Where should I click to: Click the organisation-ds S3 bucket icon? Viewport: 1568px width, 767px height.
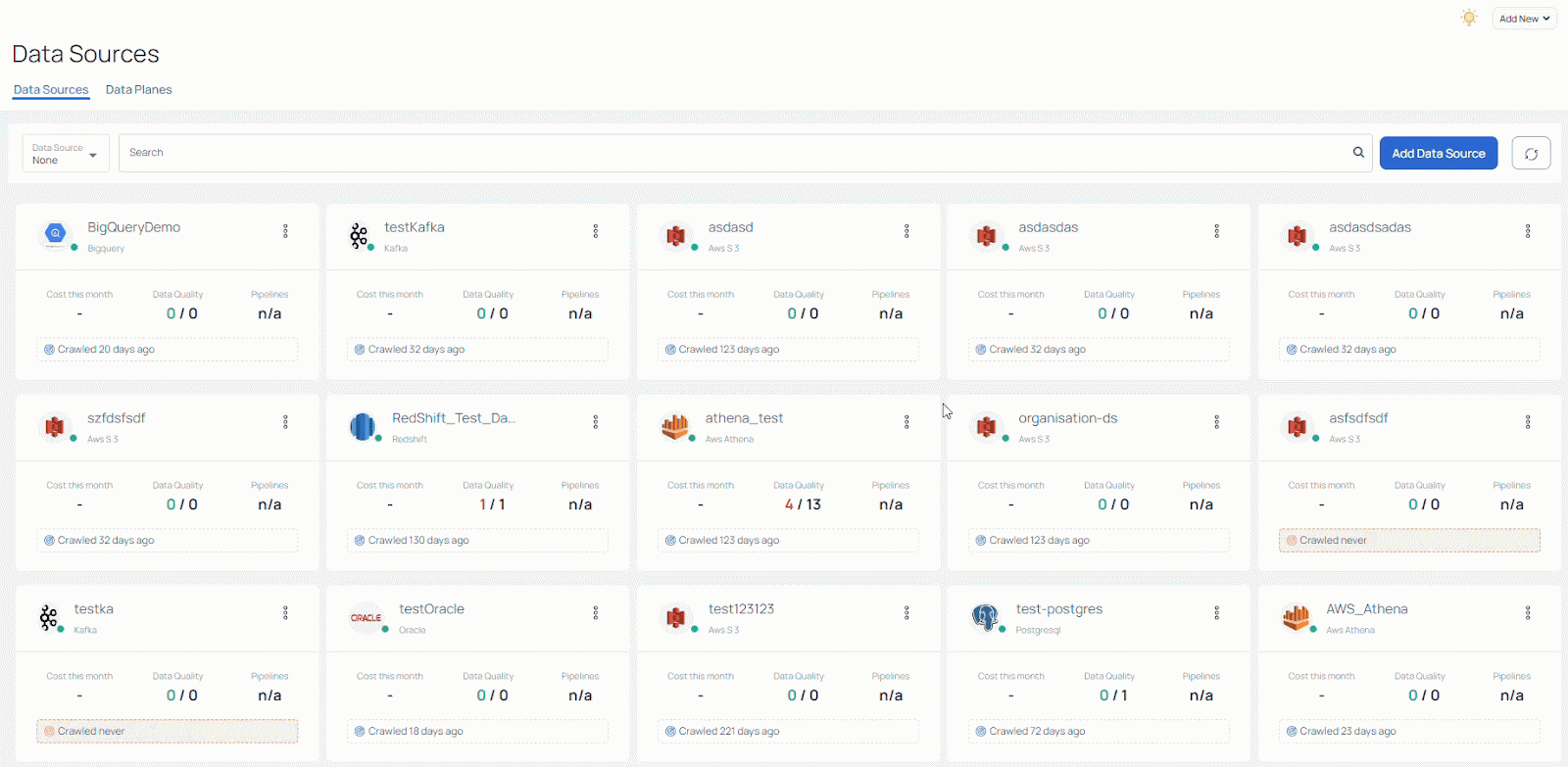pyautogui.click(x=986, y=426)
